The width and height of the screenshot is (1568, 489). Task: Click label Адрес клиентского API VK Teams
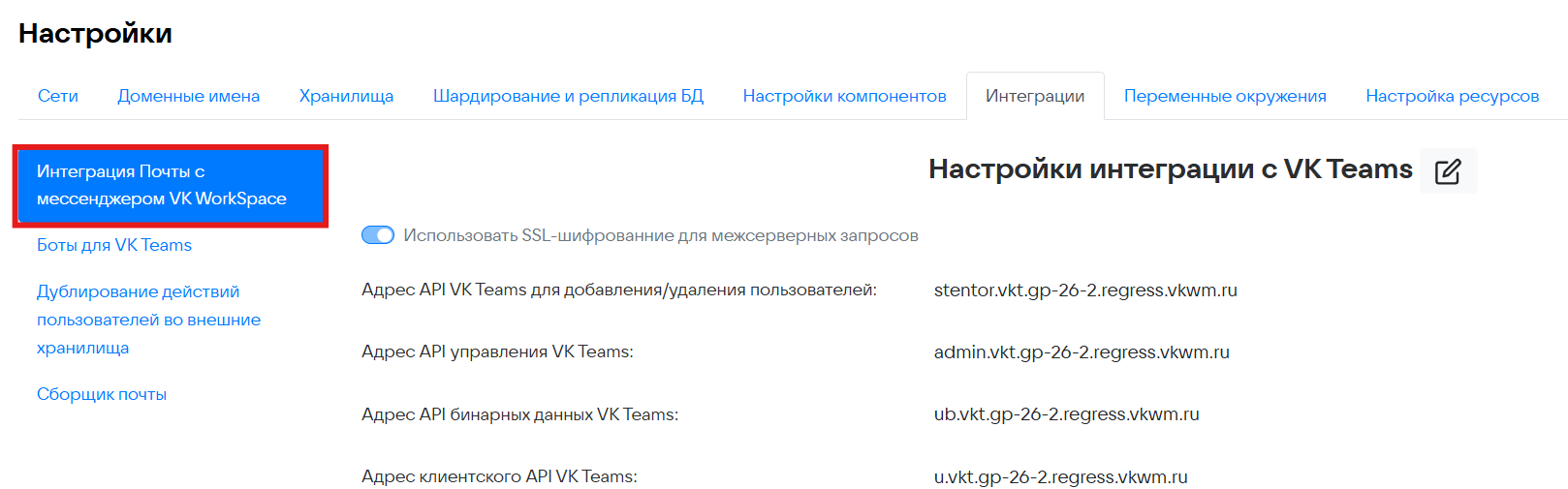499,476
